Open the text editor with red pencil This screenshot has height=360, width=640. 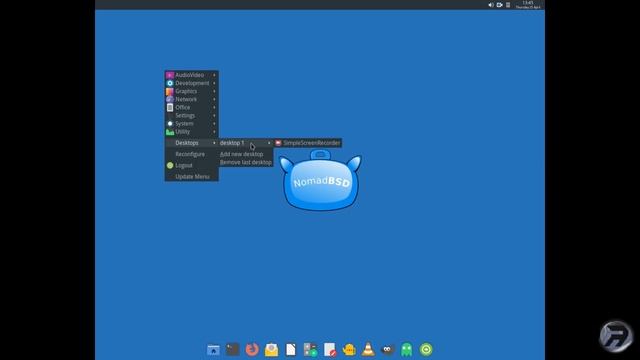tap(330, 349)
